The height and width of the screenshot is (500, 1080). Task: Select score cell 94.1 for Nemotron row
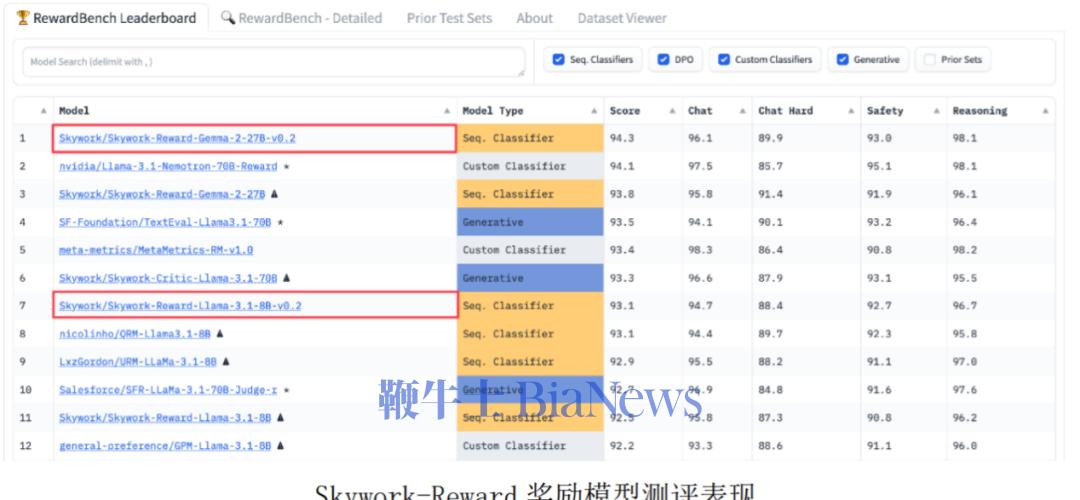coord(622,167)
